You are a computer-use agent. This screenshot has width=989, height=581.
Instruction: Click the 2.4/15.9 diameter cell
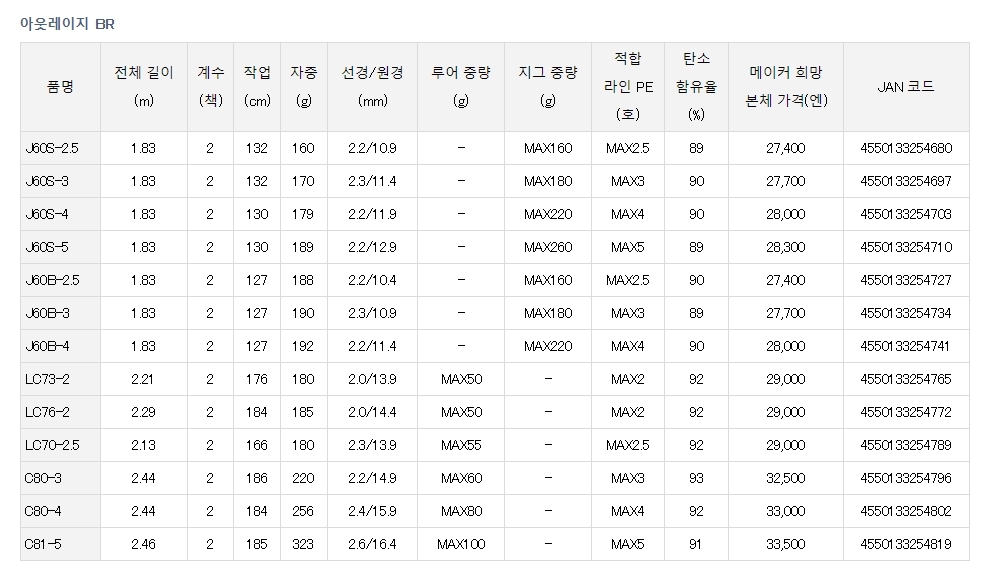372,511
